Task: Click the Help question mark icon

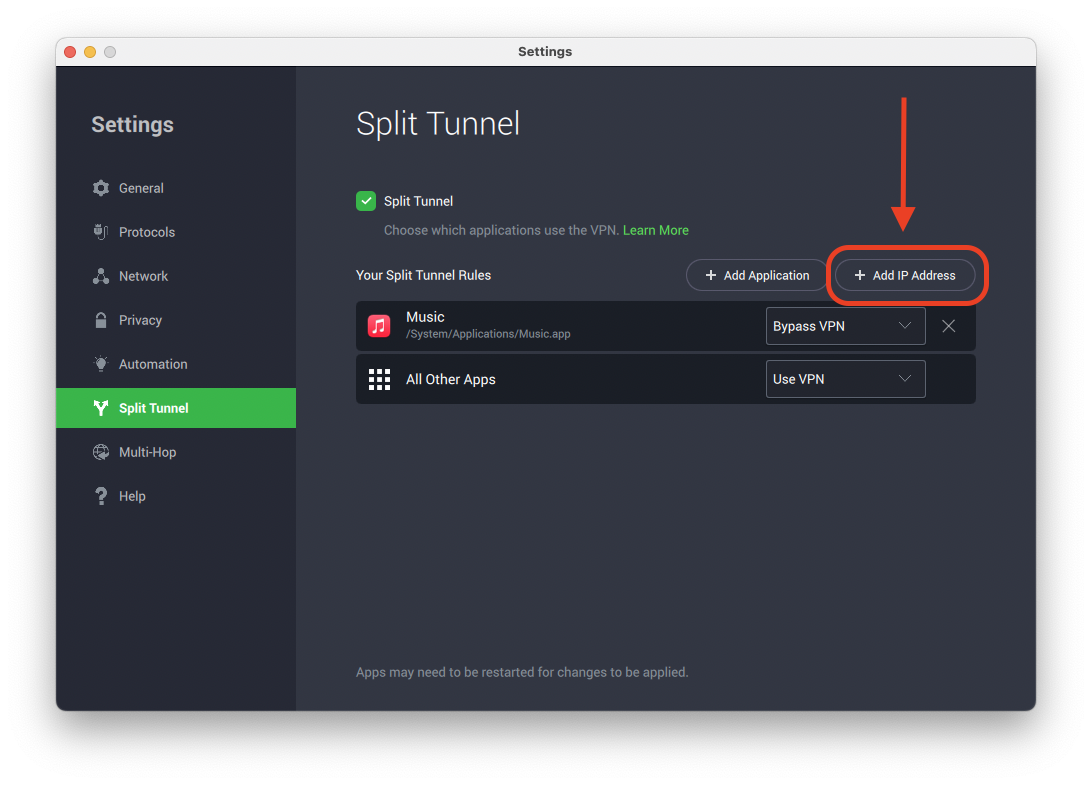Action: [101, 496]
